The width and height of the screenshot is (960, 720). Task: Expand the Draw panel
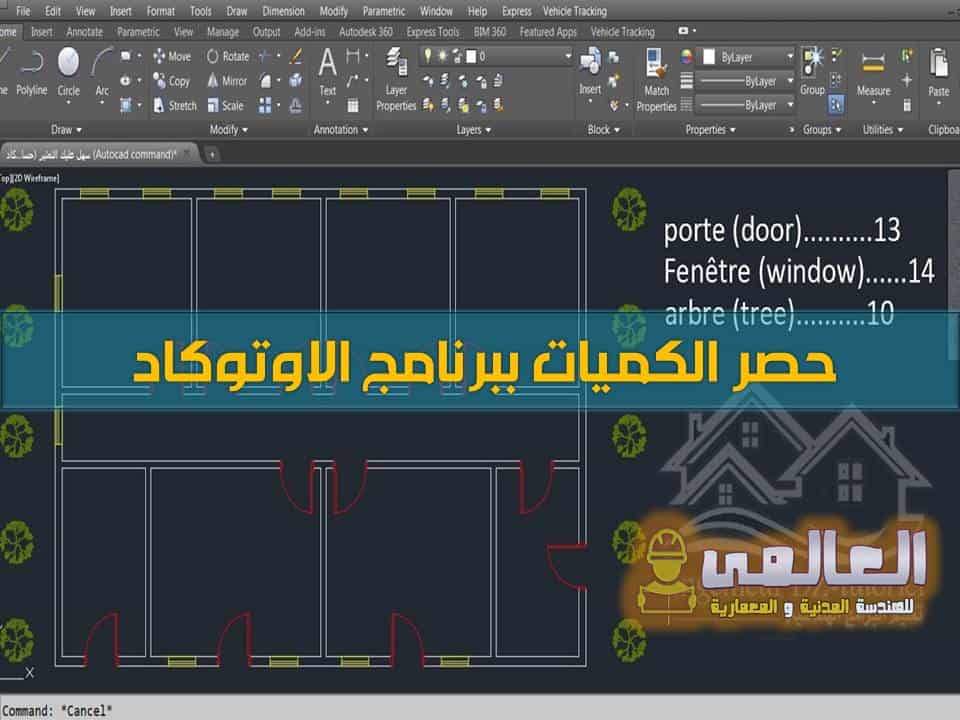click(x=66, y=130)
